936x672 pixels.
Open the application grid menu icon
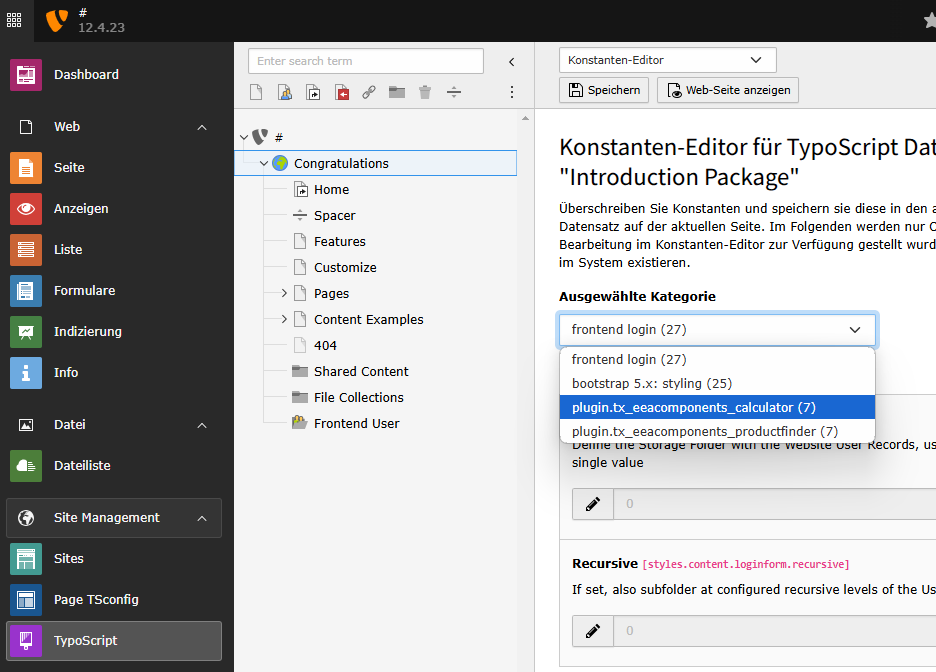click(x=14, y=20)
